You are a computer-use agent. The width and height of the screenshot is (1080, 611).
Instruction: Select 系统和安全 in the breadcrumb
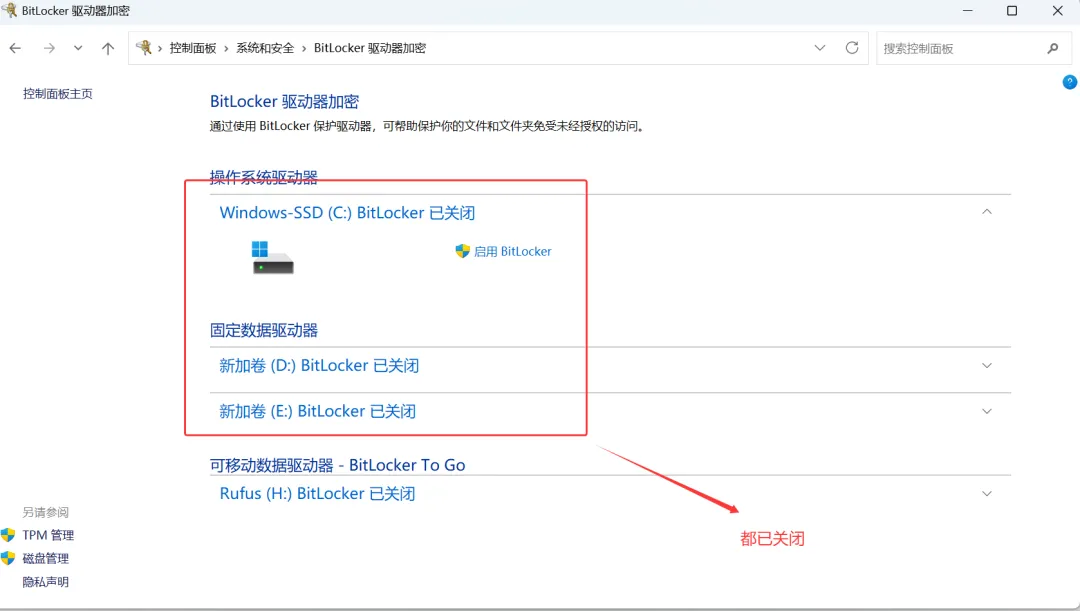265,48
